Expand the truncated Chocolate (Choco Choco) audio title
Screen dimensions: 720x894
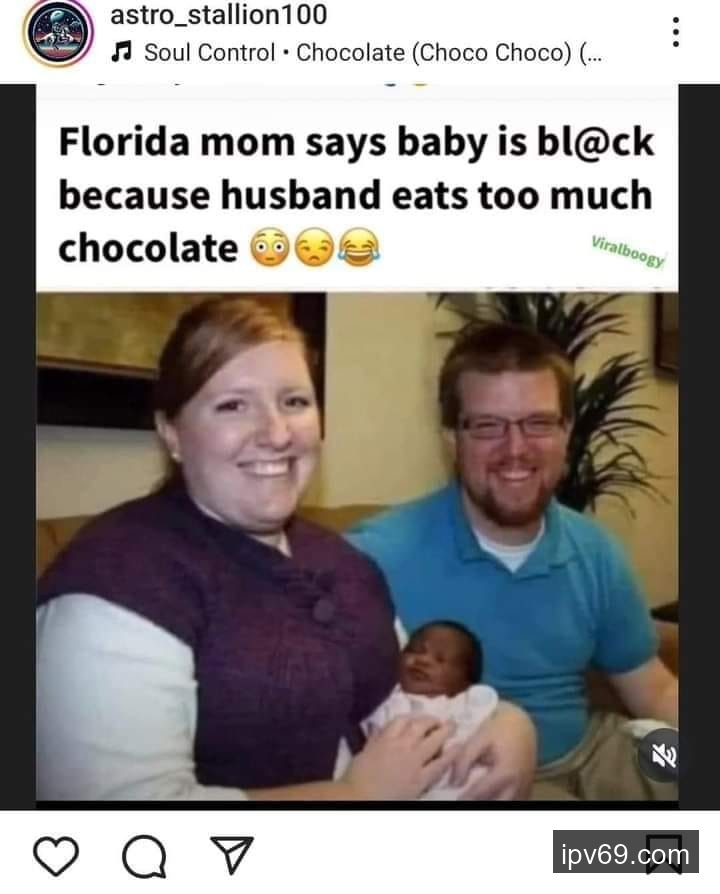point(449,53)
